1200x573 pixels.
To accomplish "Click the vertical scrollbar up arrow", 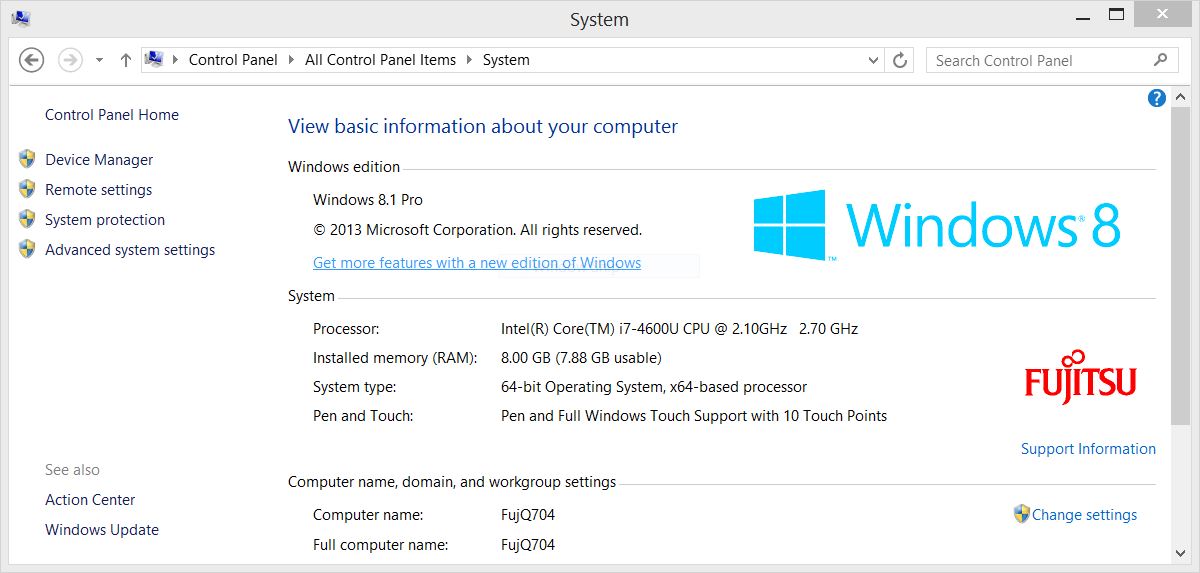I will [x=1180, y=98].
